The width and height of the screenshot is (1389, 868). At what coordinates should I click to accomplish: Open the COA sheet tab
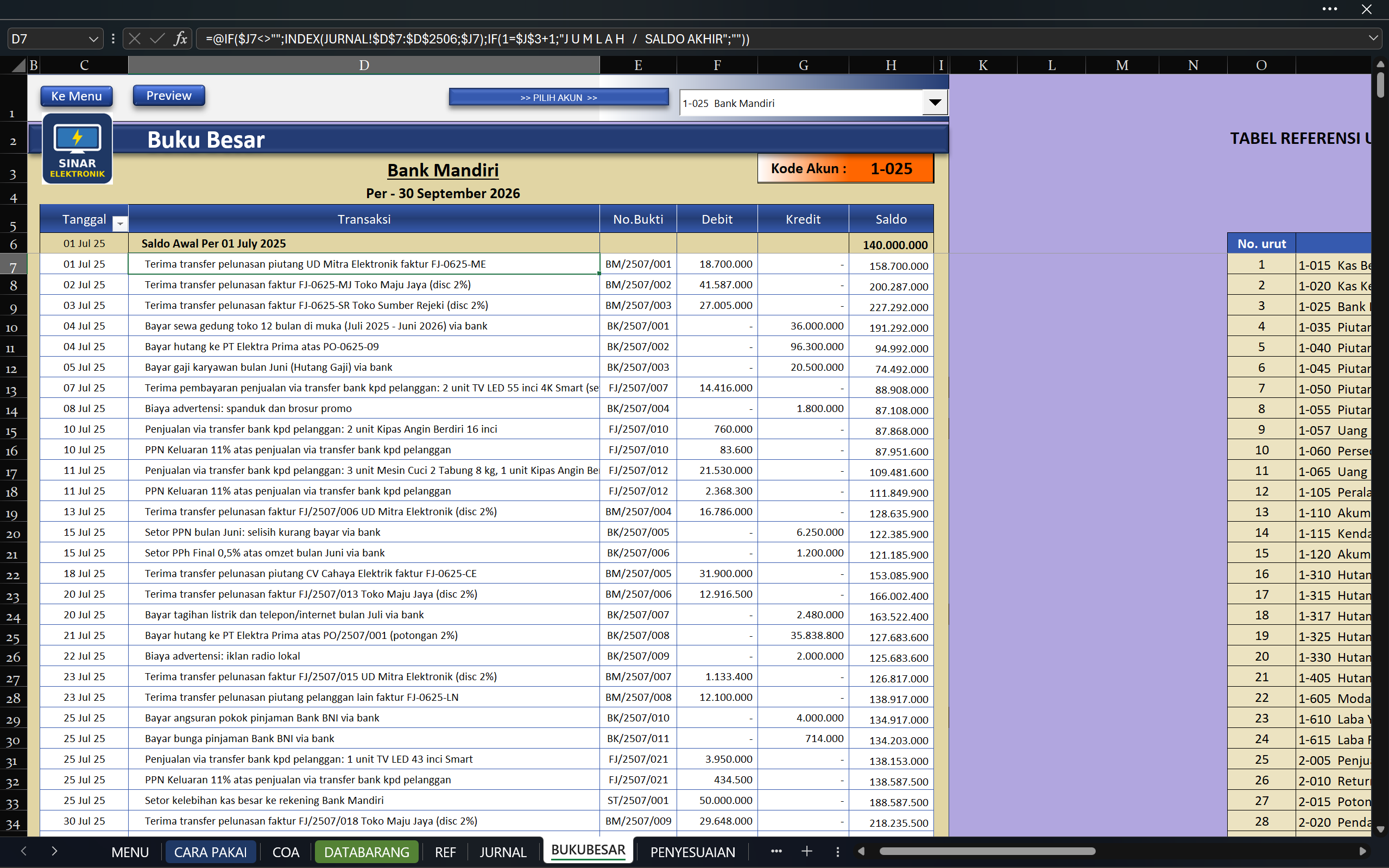coord(286,852)
